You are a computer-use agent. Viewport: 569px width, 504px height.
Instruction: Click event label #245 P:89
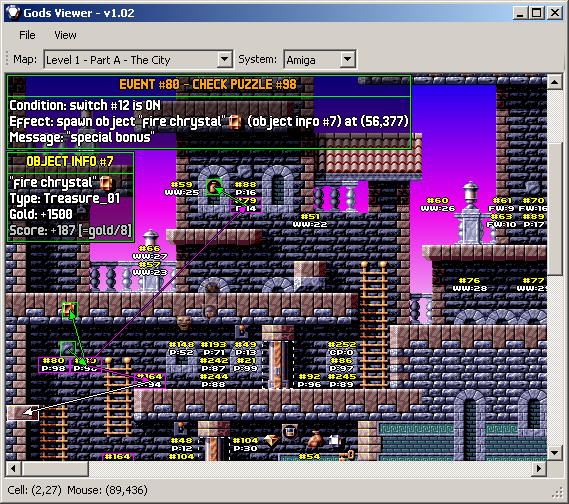click(x=342, y=380)
